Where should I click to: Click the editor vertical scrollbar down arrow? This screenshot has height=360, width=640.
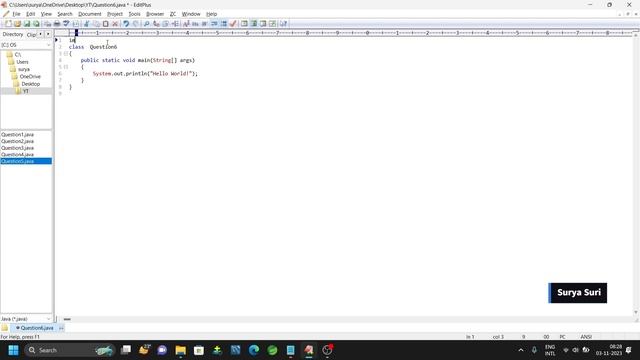[636, 312]
